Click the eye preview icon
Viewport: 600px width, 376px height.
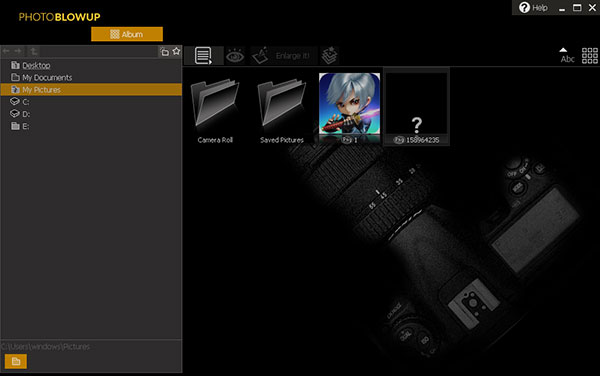(x=235, y=56)
